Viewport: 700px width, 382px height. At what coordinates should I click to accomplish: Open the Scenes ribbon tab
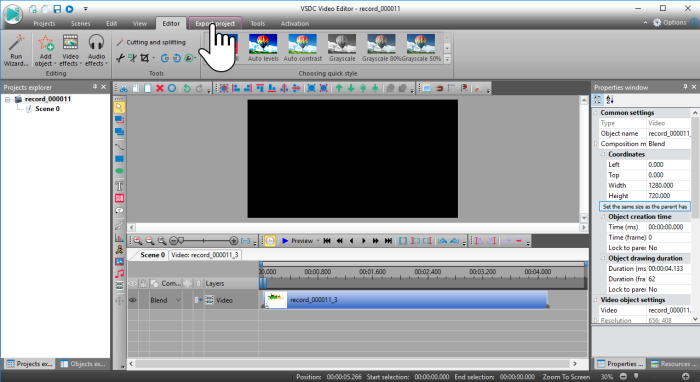coord(80,24)
